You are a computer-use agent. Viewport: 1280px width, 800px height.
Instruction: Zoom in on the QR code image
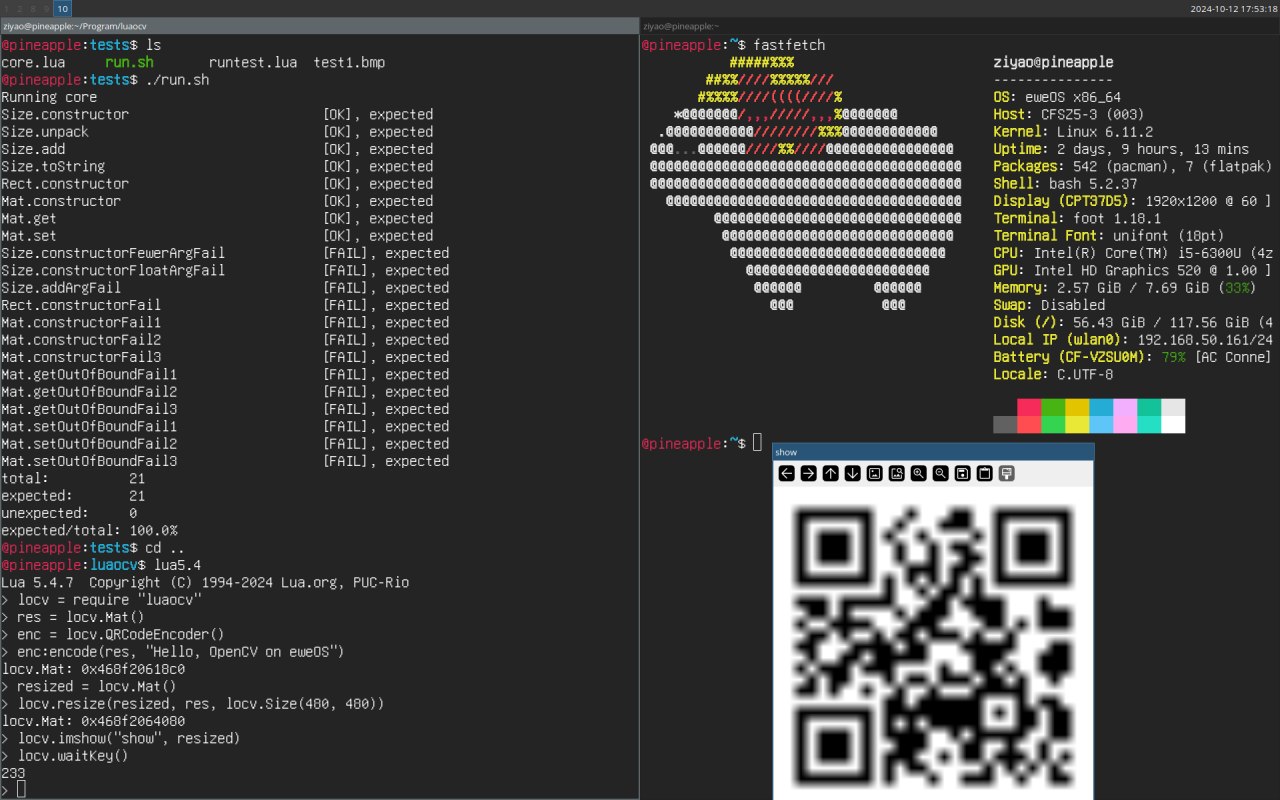point(919,473)
